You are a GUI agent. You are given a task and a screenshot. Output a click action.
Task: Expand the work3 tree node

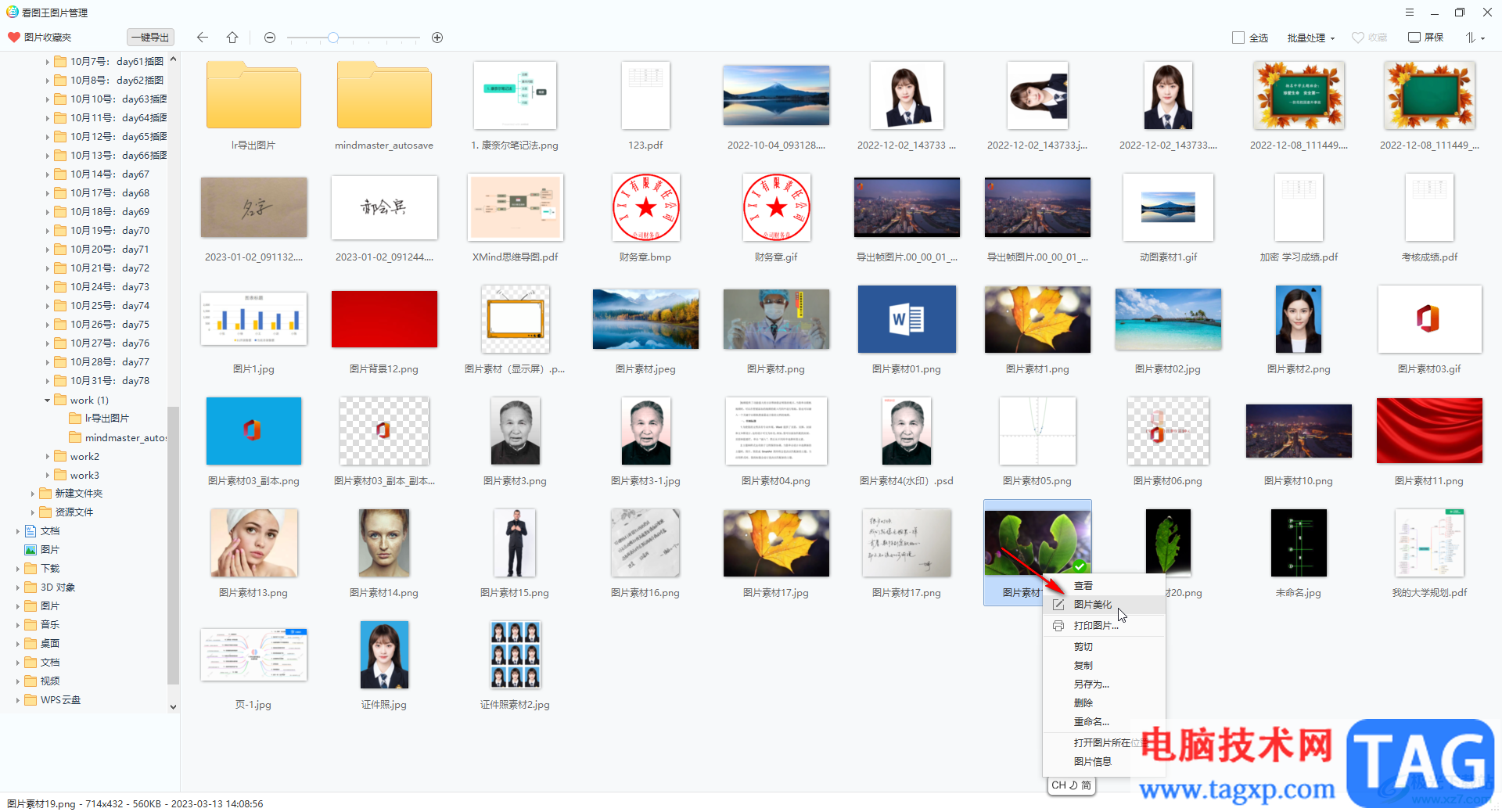click(x=47, y=476)
